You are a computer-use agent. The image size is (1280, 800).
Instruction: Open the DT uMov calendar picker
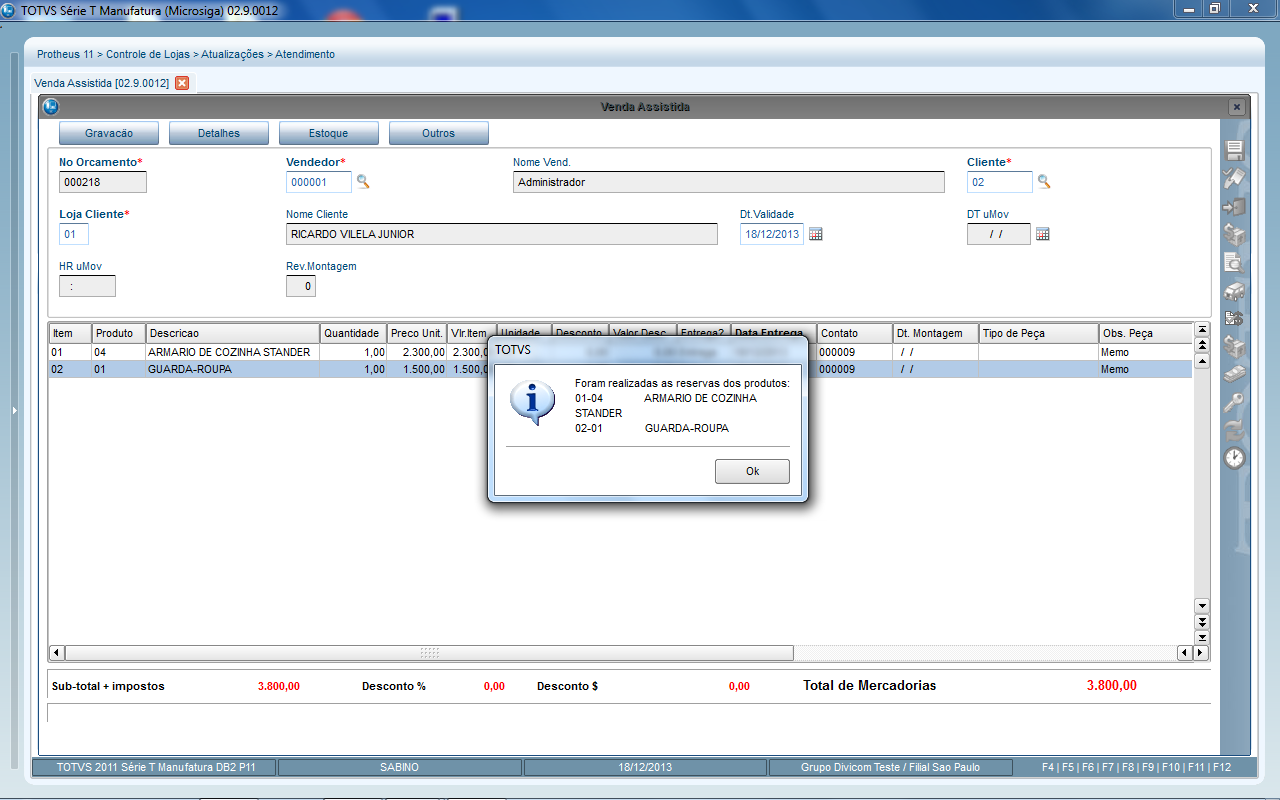pos(1042,234)
